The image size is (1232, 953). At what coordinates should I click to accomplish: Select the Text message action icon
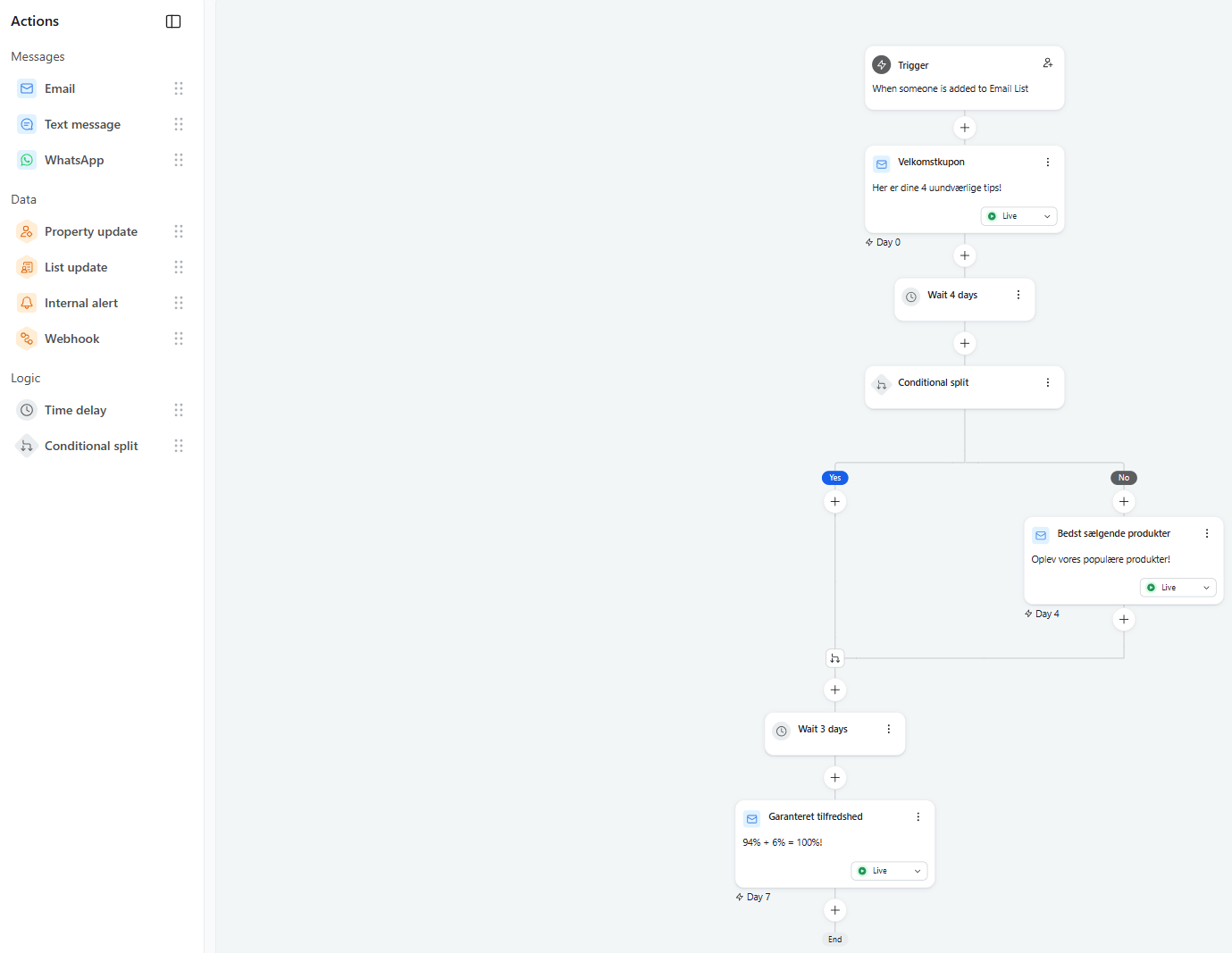[x=27, y=124]
